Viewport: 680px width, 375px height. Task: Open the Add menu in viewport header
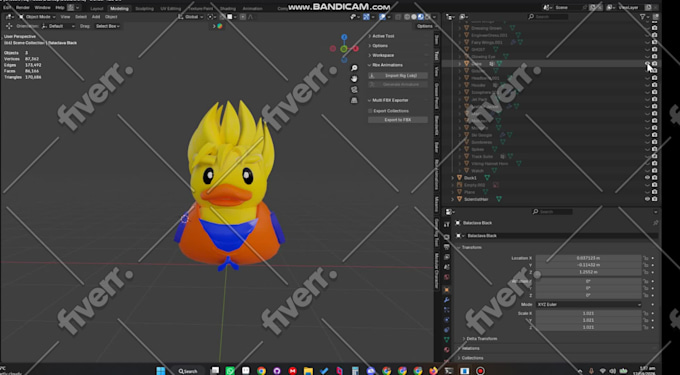(x=96, y=17)
